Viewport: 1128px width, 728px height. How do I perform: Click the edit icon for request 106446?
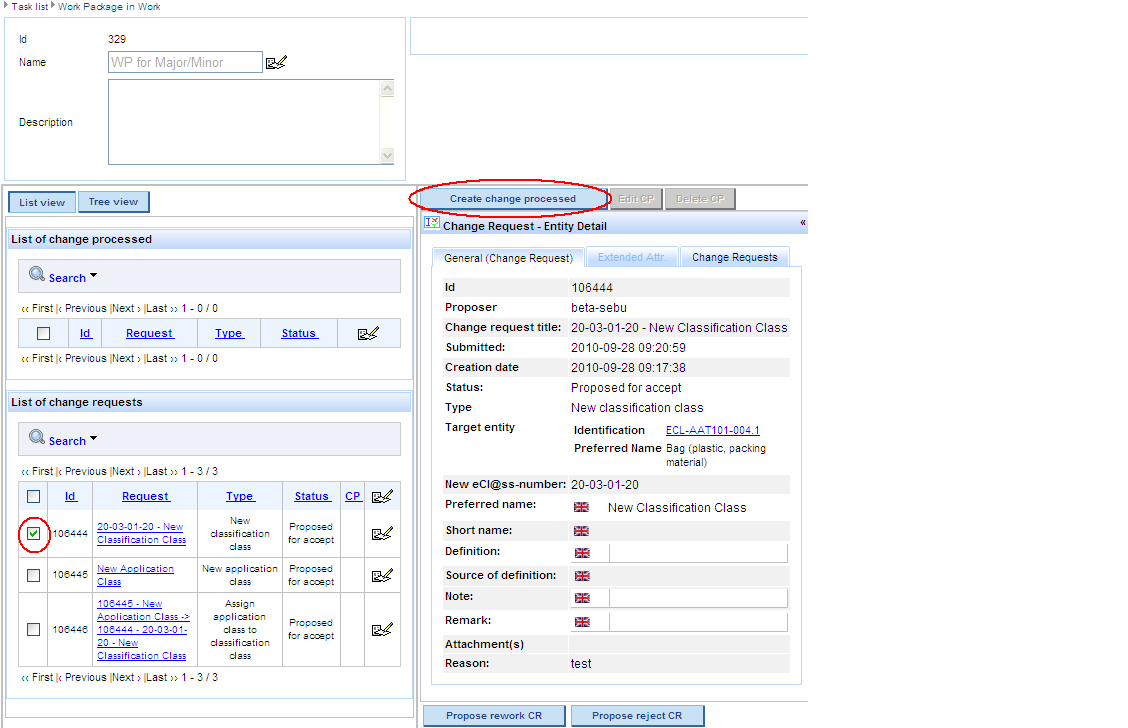click(x=382, y=629)
